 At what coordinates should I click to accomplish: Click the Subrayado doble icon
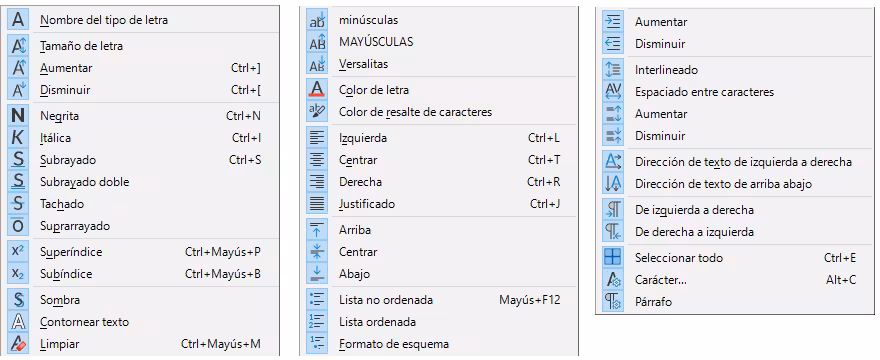(x=19, y=182)
